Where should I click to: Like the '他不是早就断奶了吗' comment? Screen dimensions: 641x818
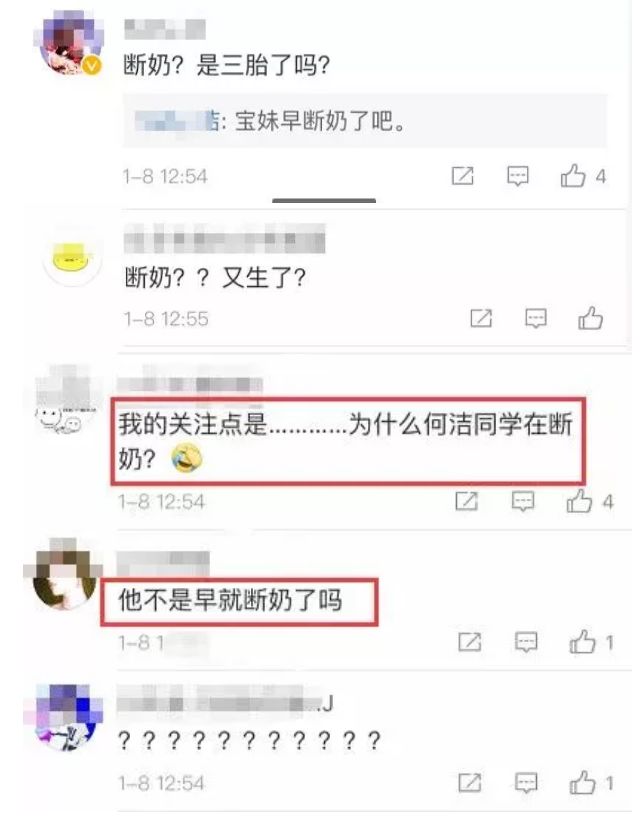[x=583, y=642]
